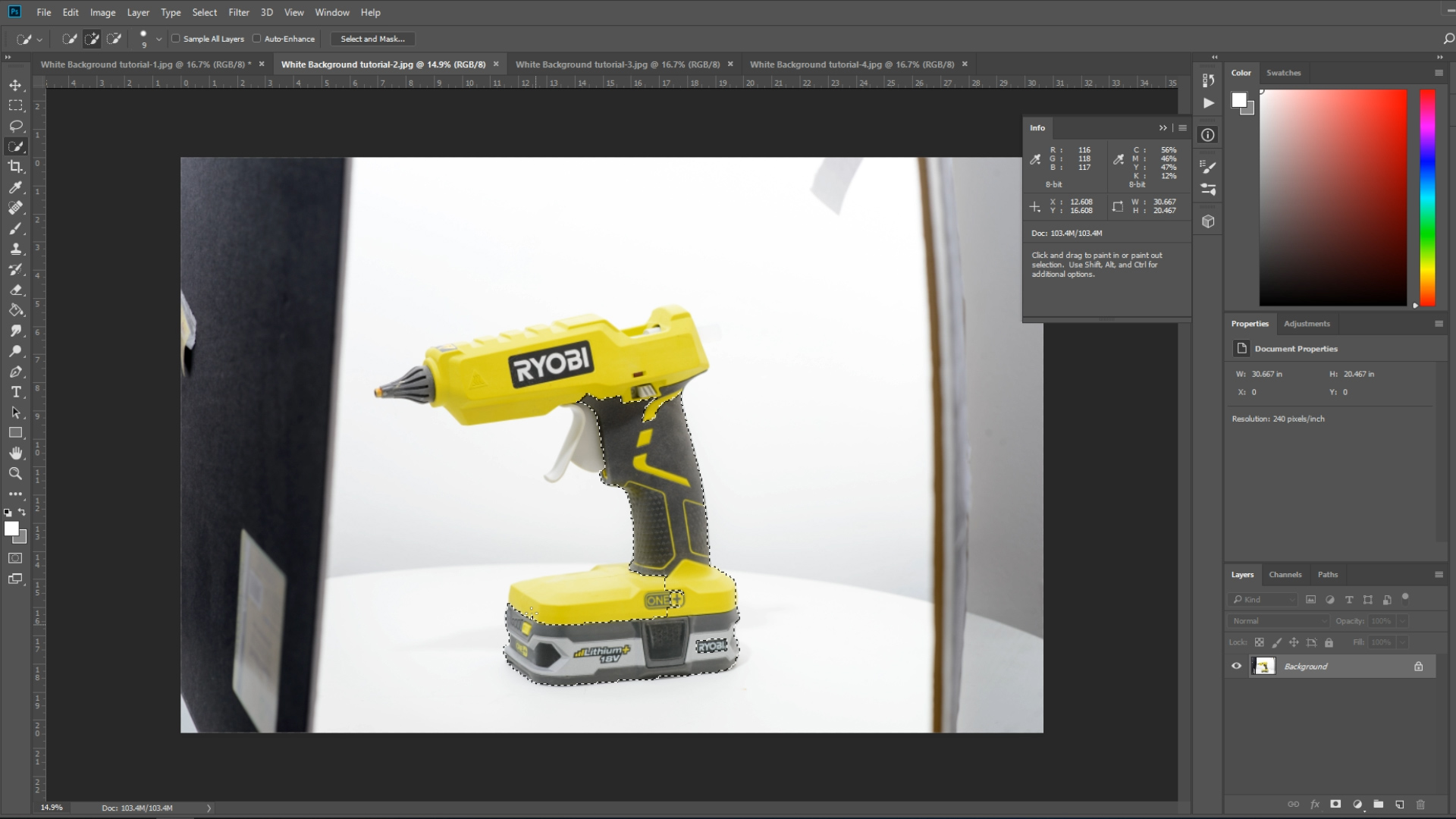Viewport: 1456px width, 819px height.
Task: Select the Hand tool
Action: pos(15,453)
